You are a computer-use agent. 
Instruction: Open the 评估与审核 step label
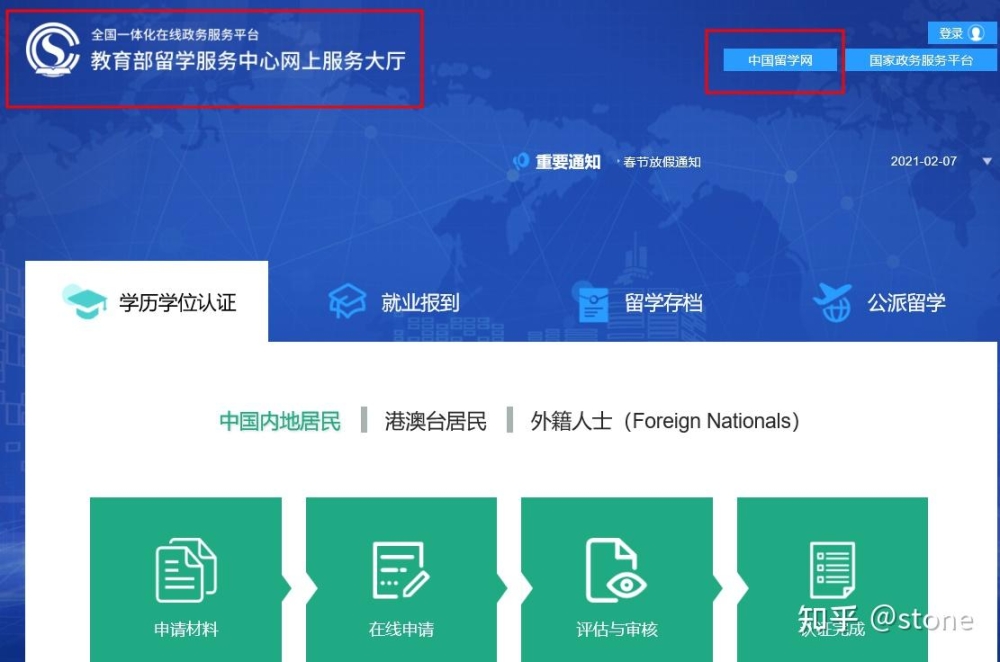tap(617, 629)
